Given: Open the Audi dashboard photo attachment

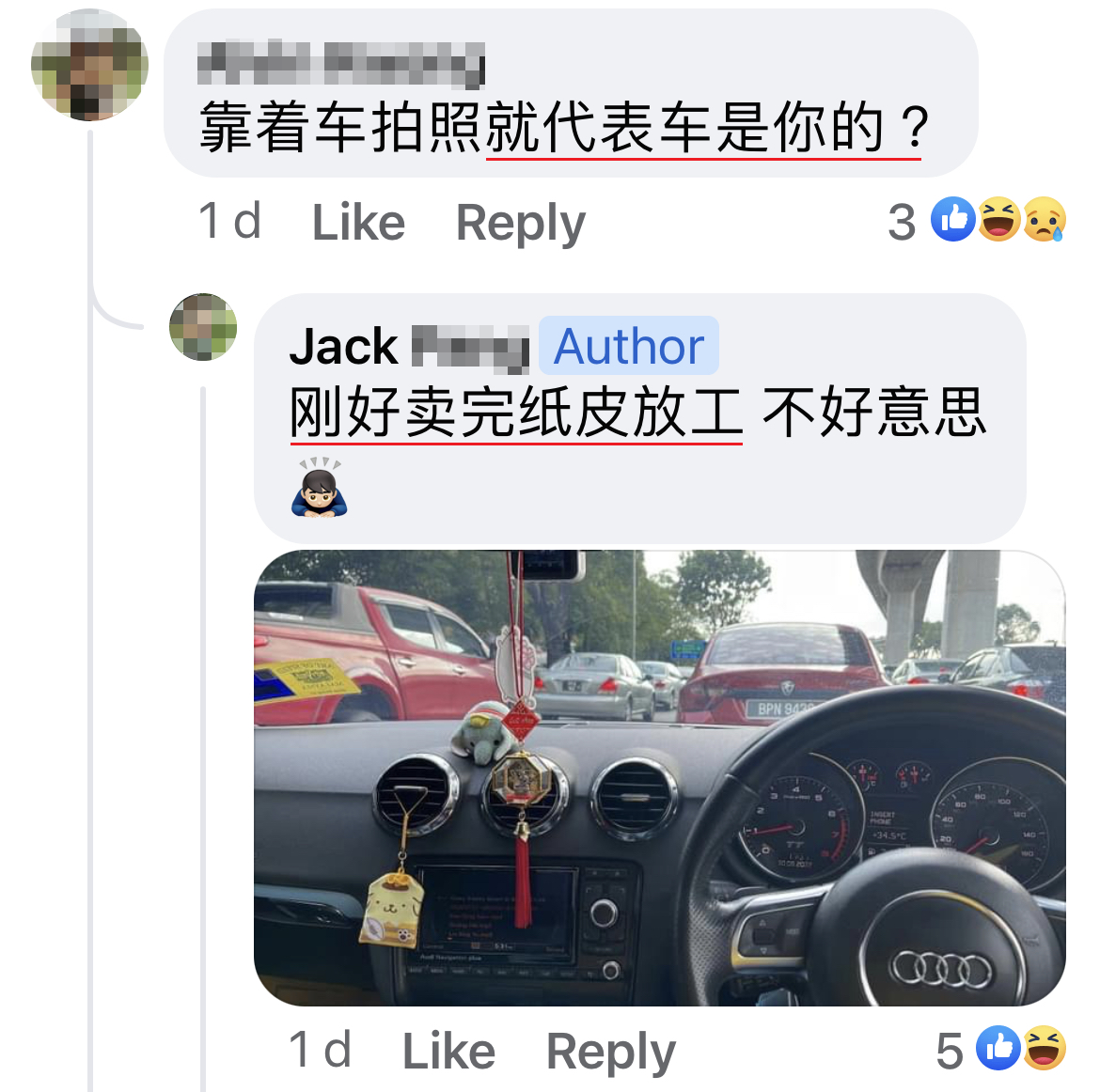Looking at the screenshot, I should [x=659, y=778].
